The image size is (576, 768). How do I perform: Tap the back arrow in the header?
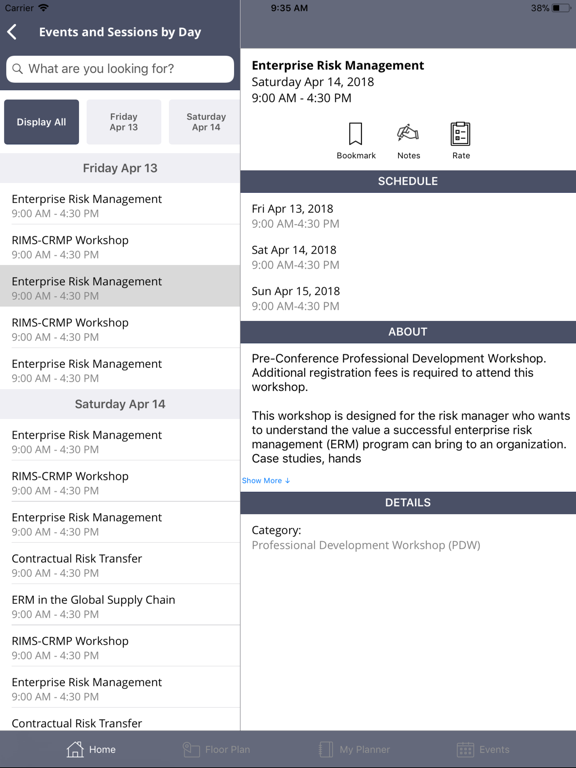(12, 32)
